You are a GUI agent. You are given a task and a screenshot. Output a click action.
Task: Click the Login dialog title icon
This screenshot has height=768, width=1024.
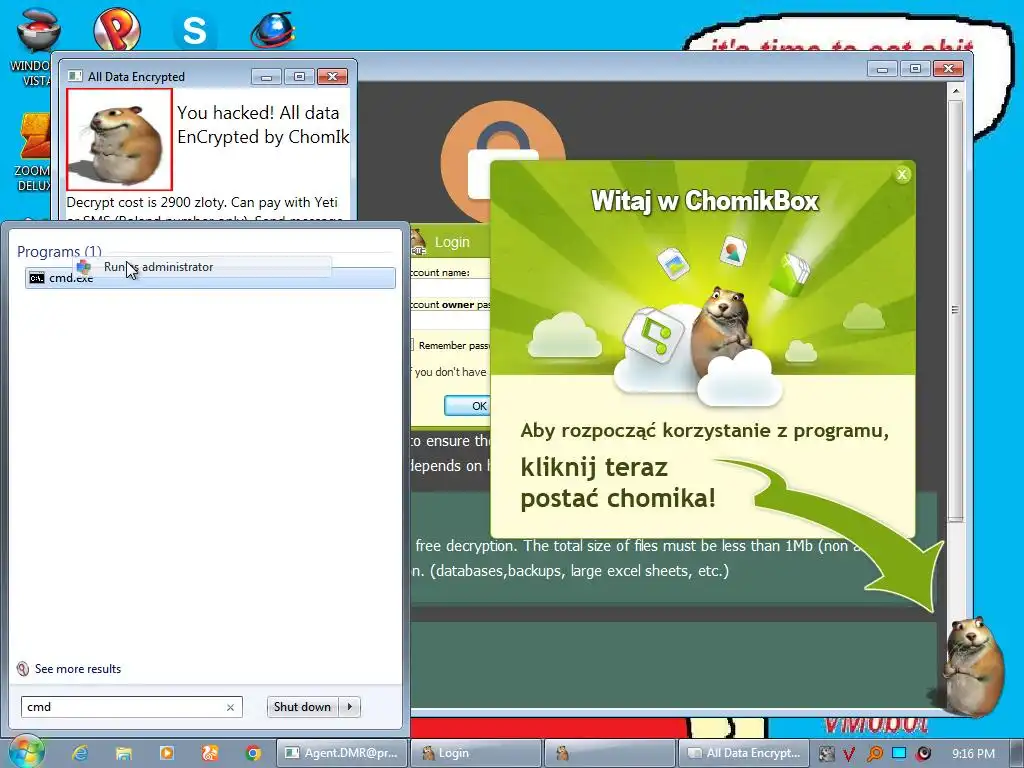pos(419,242)
